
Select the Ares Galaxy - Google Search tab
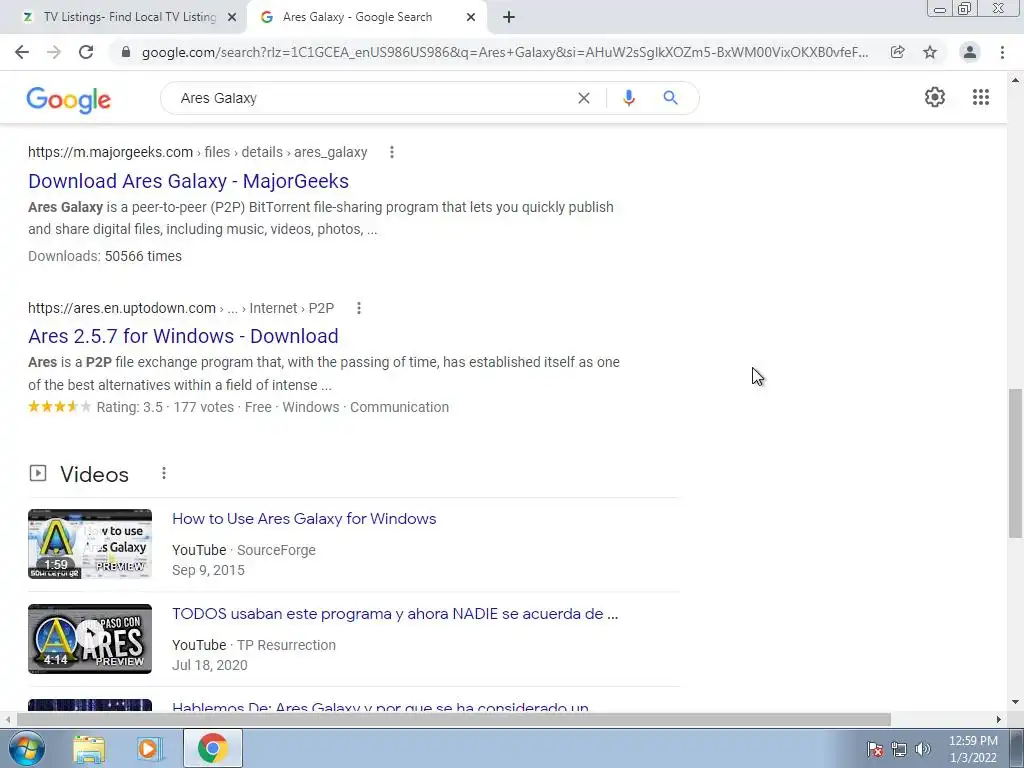(367, 18)
